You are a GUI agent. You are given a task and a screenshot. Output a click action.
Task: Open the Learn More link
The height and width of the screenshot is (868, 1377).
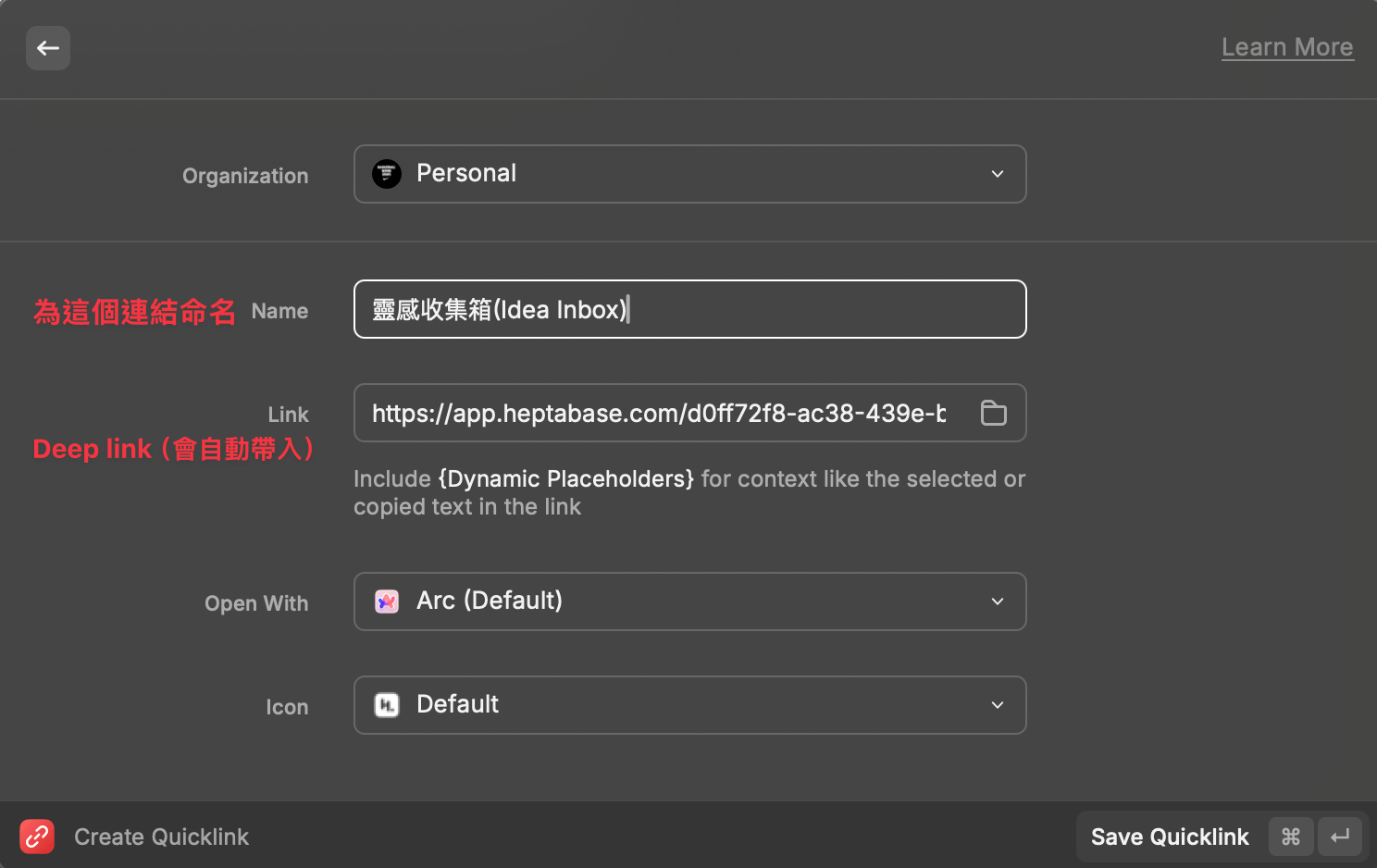[x=1287, y=46]
